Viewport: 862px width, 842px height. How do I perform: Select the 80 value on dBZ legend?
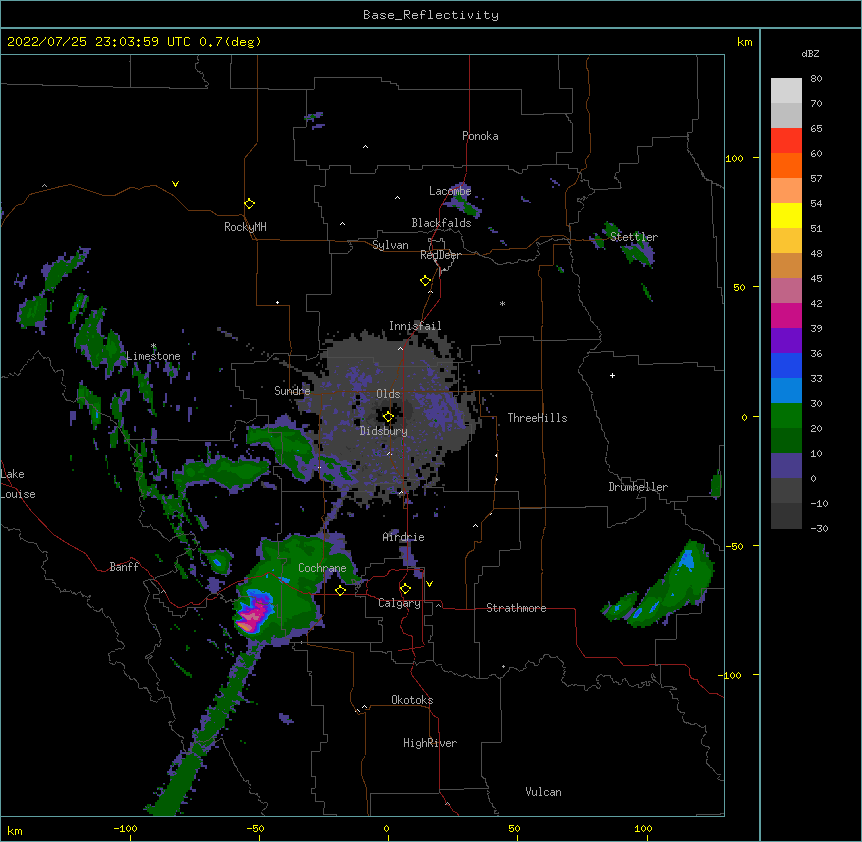coord(816,79)
